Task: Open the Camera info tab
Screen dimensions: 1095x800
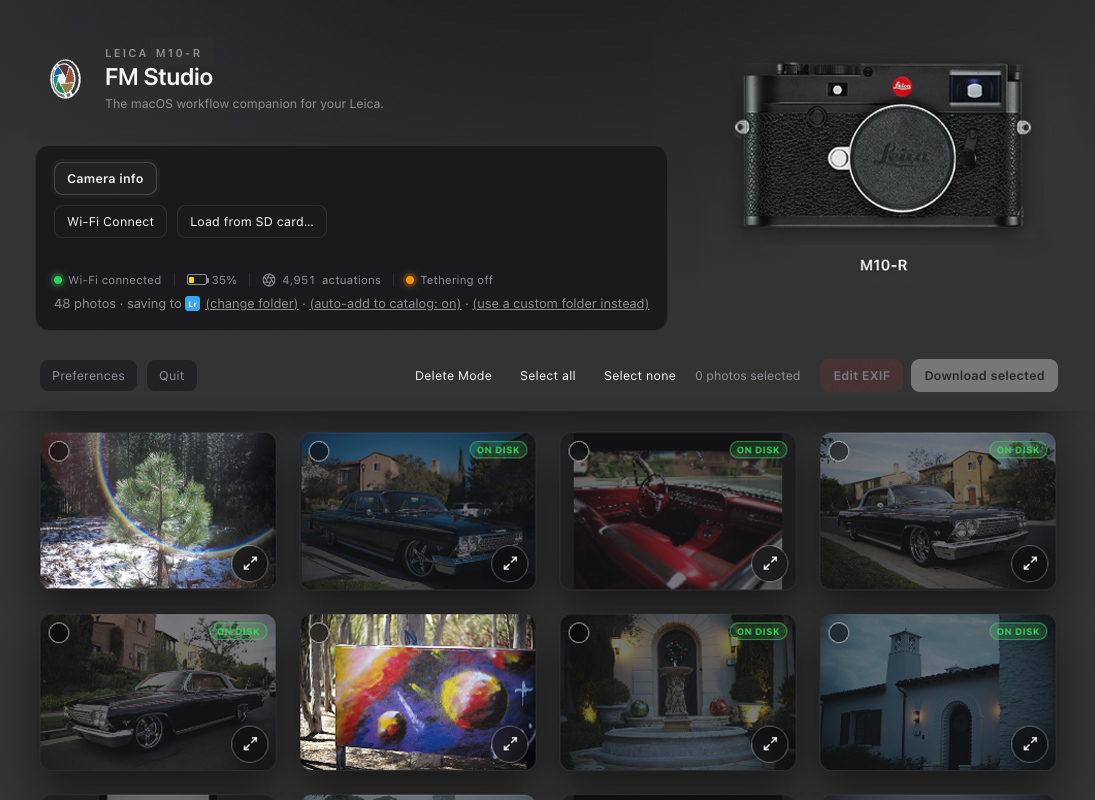Action: click(105, 179)
